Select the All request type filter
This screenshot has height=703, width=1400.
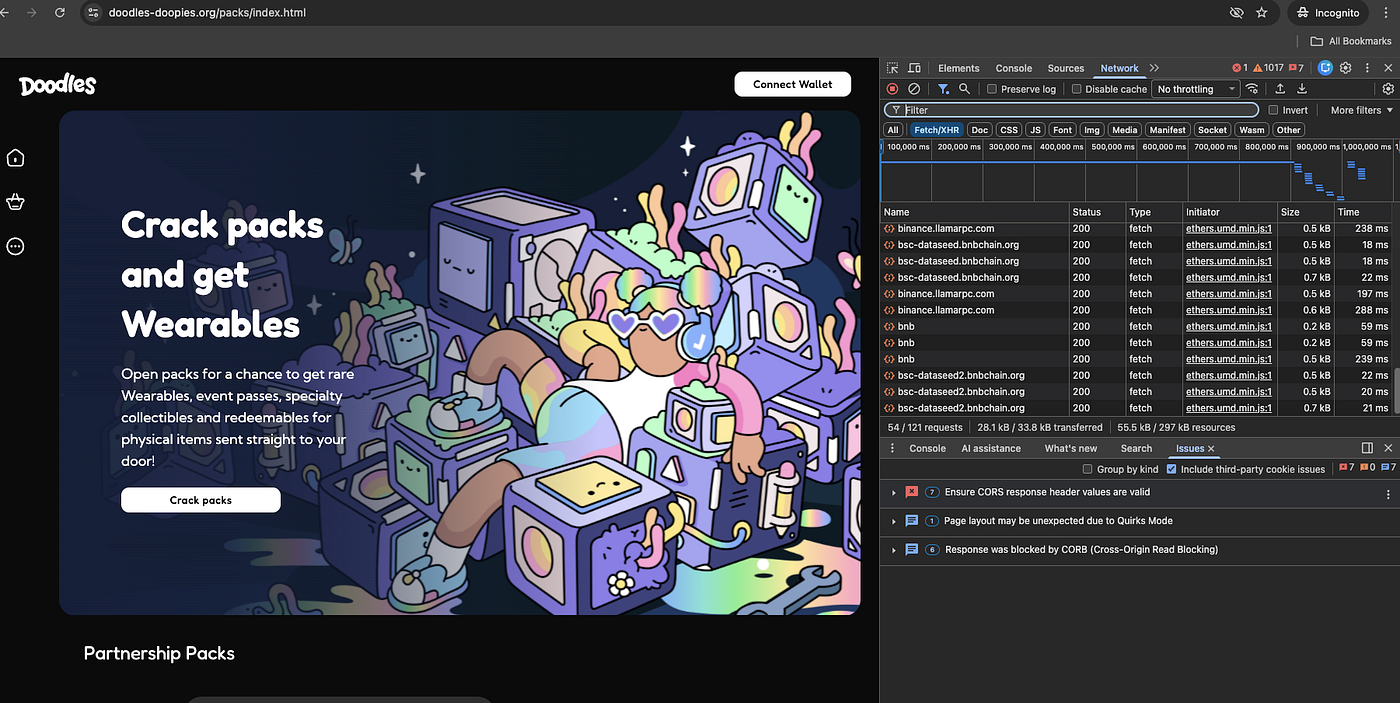point(893,130)
